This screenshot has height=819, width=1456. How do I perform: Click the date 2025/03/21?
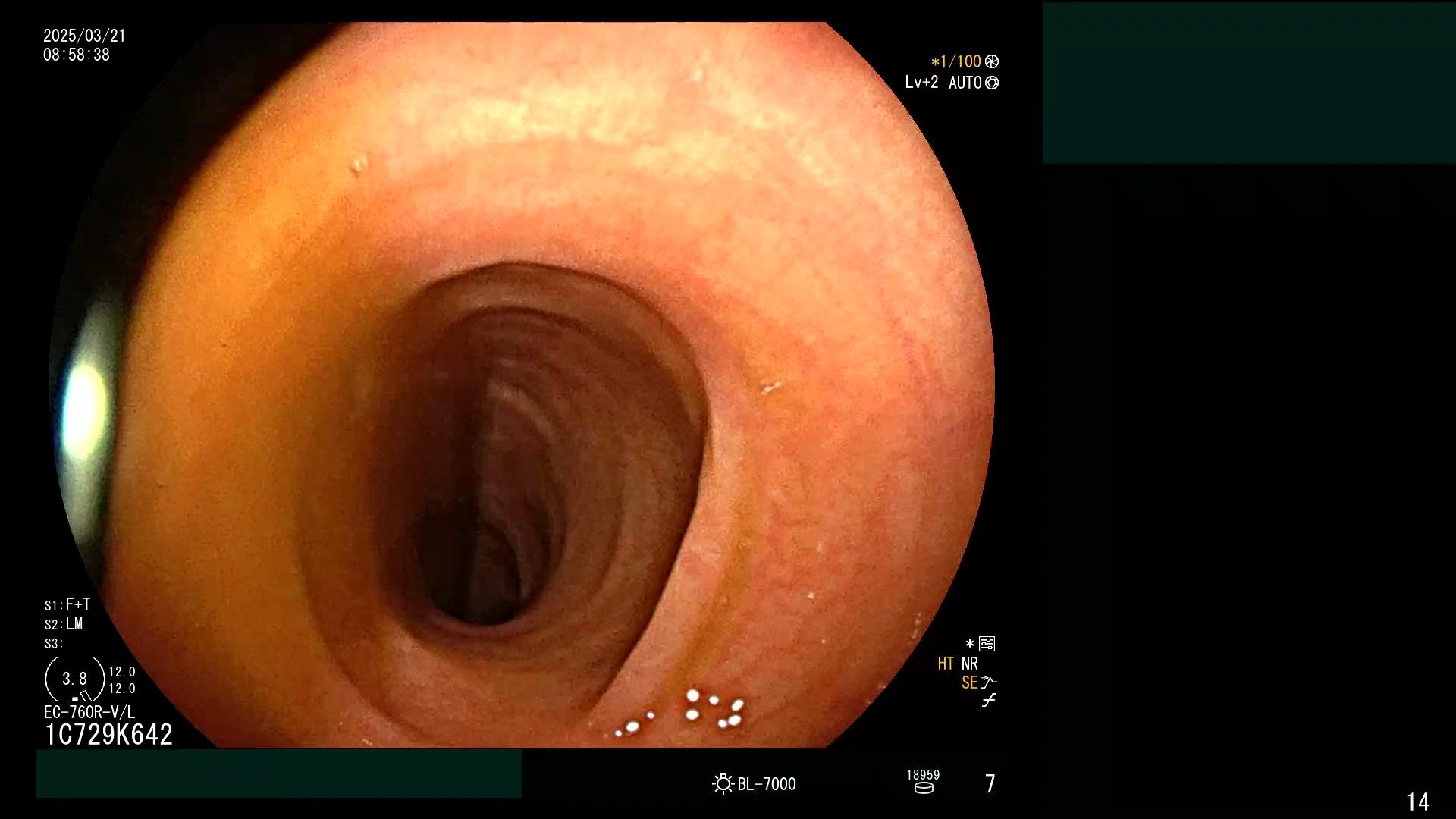point(84,36)
